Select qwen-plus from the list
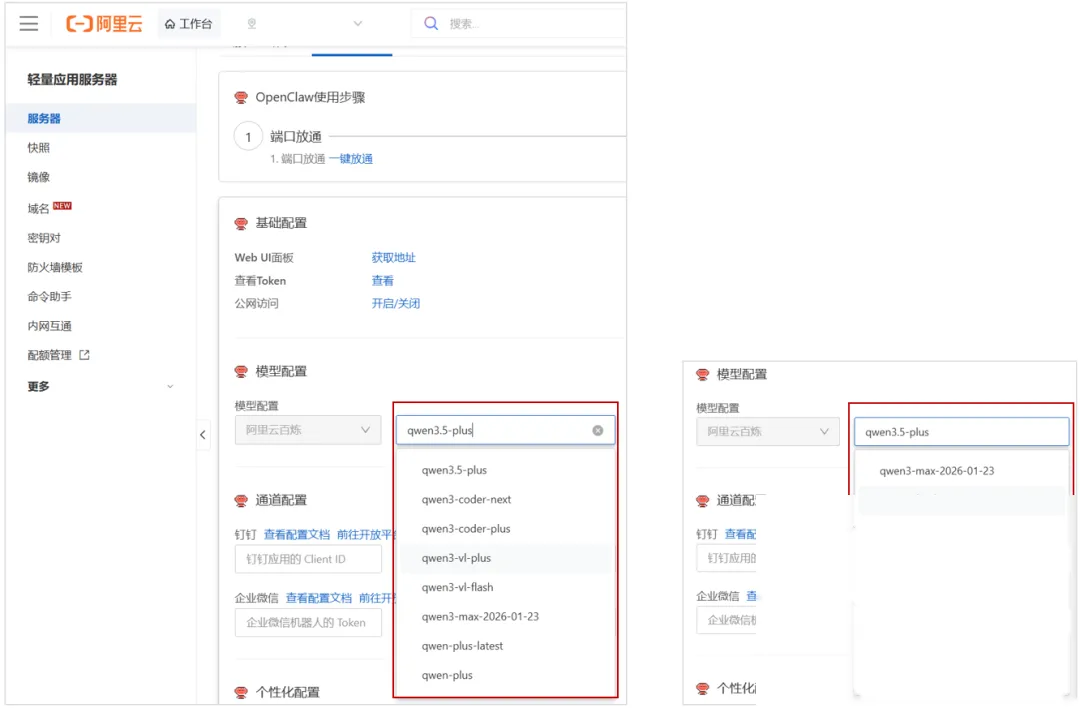This screenshot has height=708, width=1080. coord(506,676)
